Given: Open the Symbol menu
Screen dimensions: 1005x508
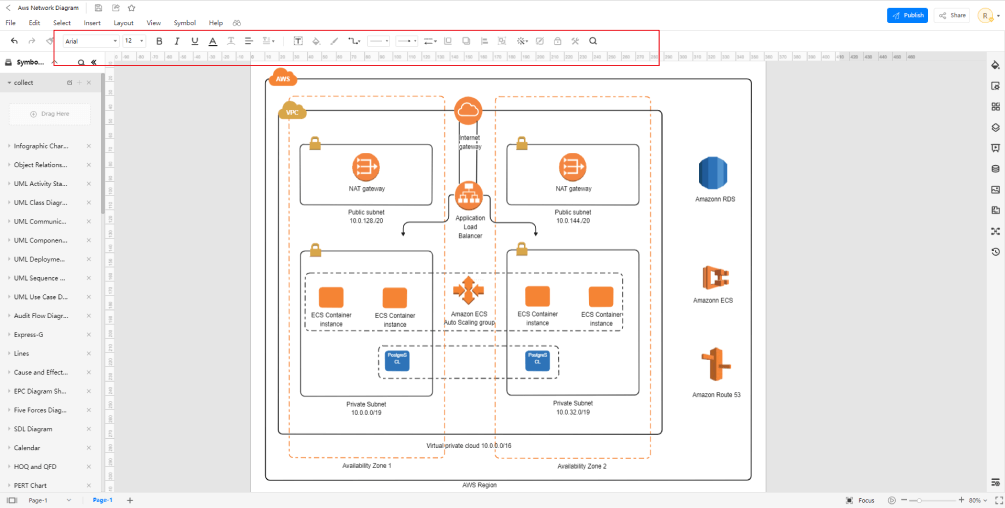Looking at the screenshot, I should coord(185,23).
